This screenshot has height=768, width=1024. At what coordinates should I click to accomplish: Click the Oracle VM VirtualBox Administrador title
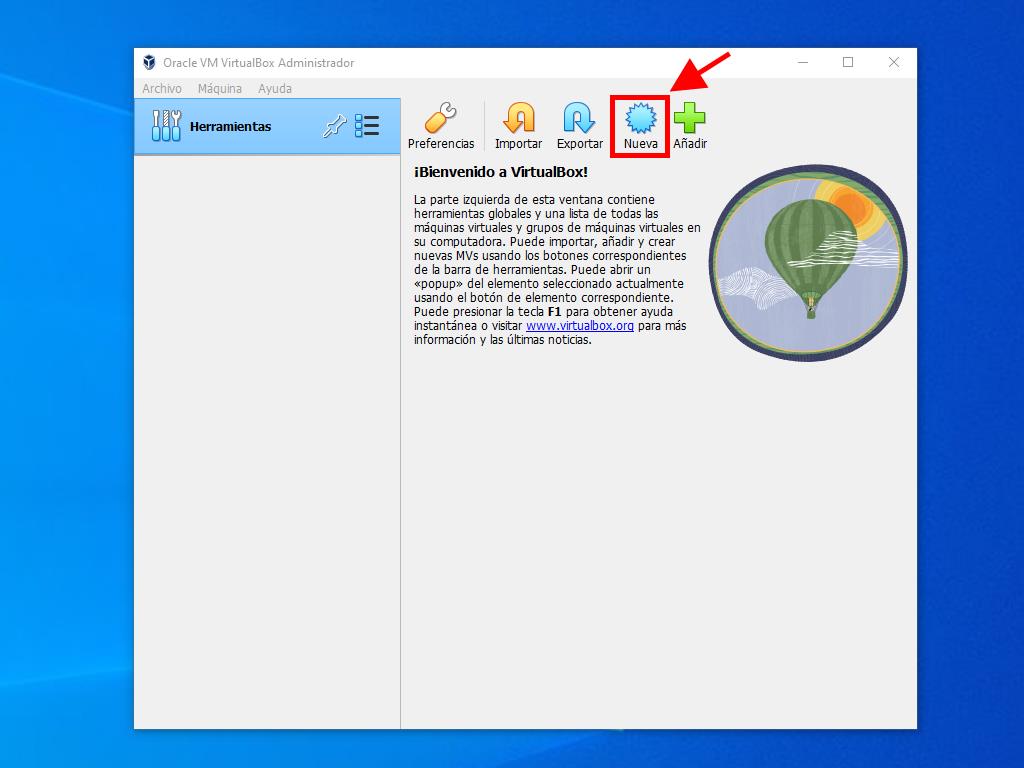tap(258, 63)
